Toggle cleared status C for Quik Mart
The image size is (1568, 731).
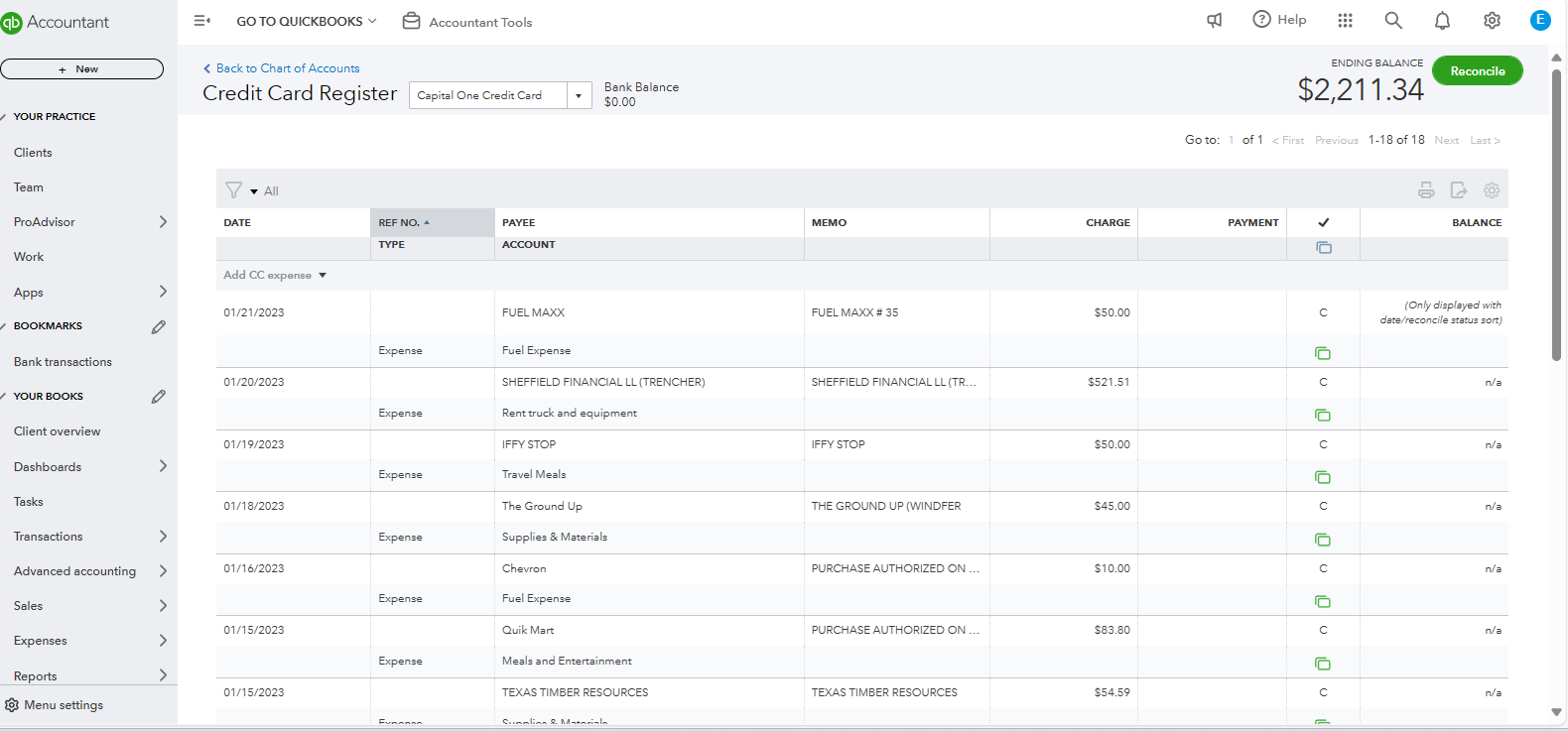click(x=1323, y=630)
